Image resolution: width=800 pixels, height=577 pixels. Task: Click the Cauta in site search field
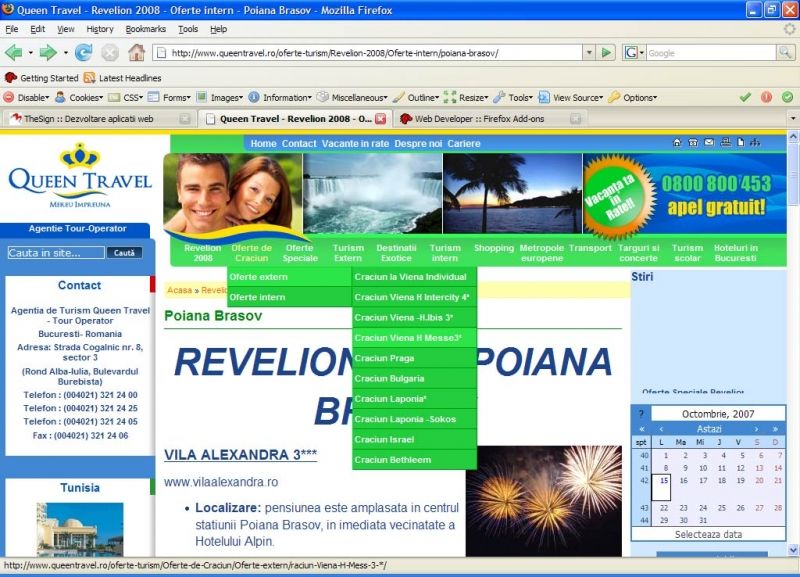(55, 253)
